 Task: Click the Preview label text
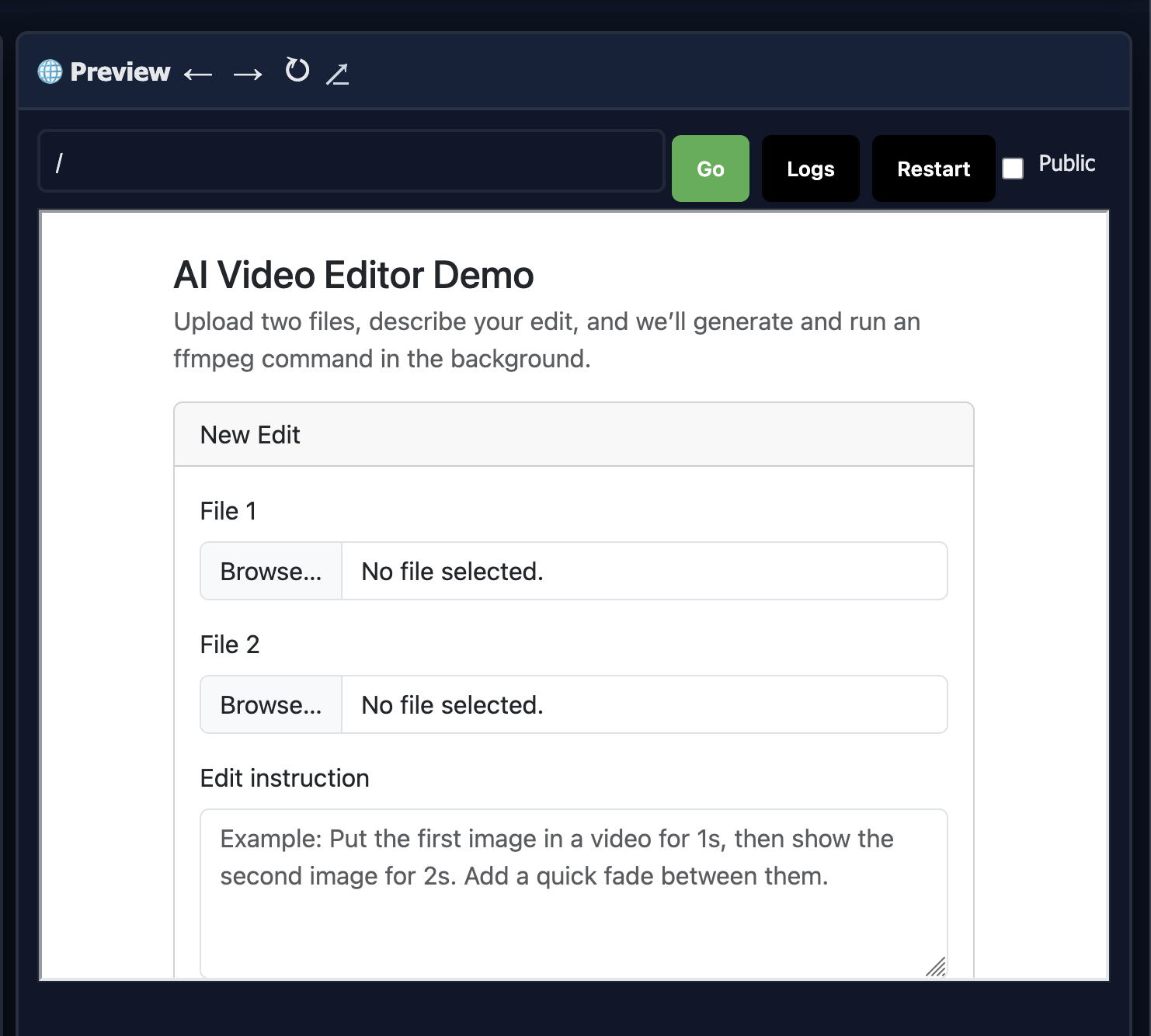[x=120, y=71]
